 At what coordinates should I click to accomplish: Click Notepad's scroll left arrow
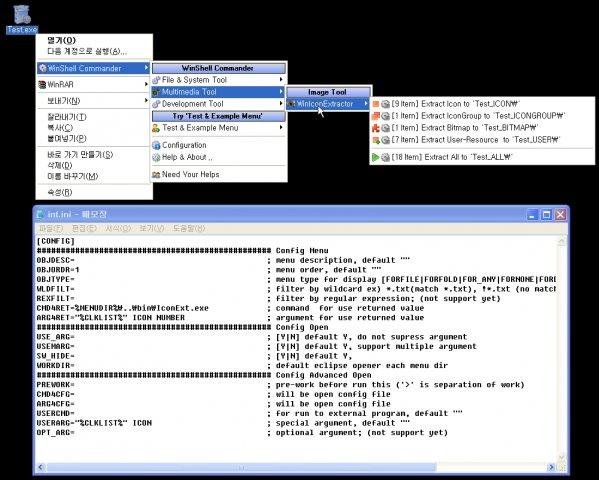pyautogui.click(x=41, y=467)
